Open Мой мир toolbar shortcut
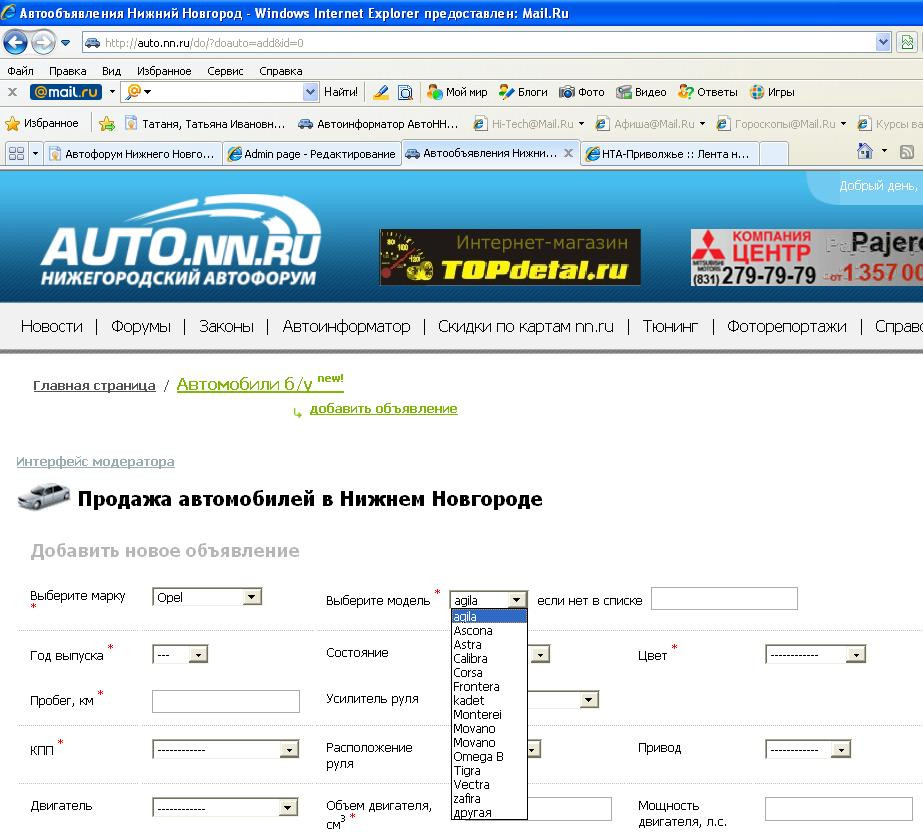The height and width of the screenshot is (834, 923). [x=457, y=92]
